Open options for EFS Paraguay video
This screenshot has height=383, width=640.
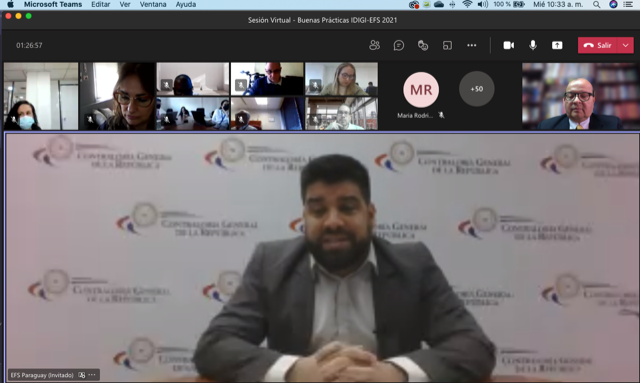click(x=92, y=375)
